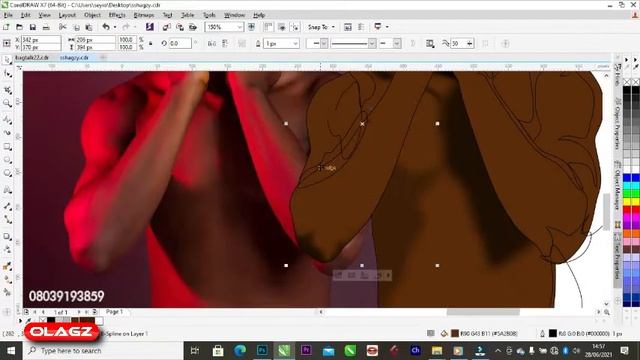
Task: Toggle Show Rulers button
Action: coord(268,27)
